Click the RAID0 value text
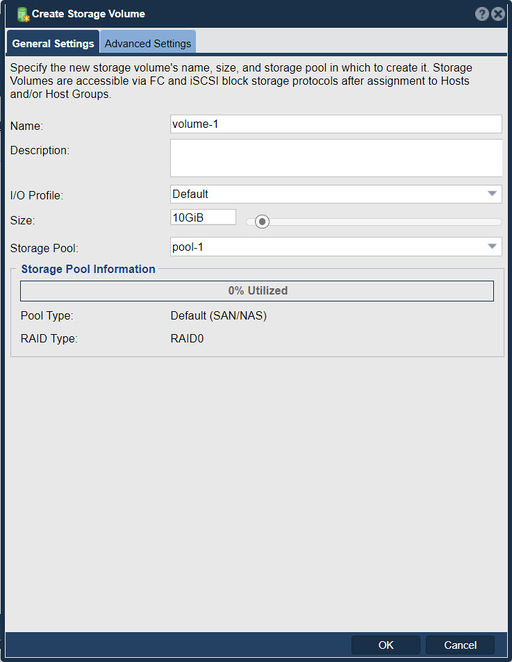Screen dimensions: 512x662 pos(187,339)
